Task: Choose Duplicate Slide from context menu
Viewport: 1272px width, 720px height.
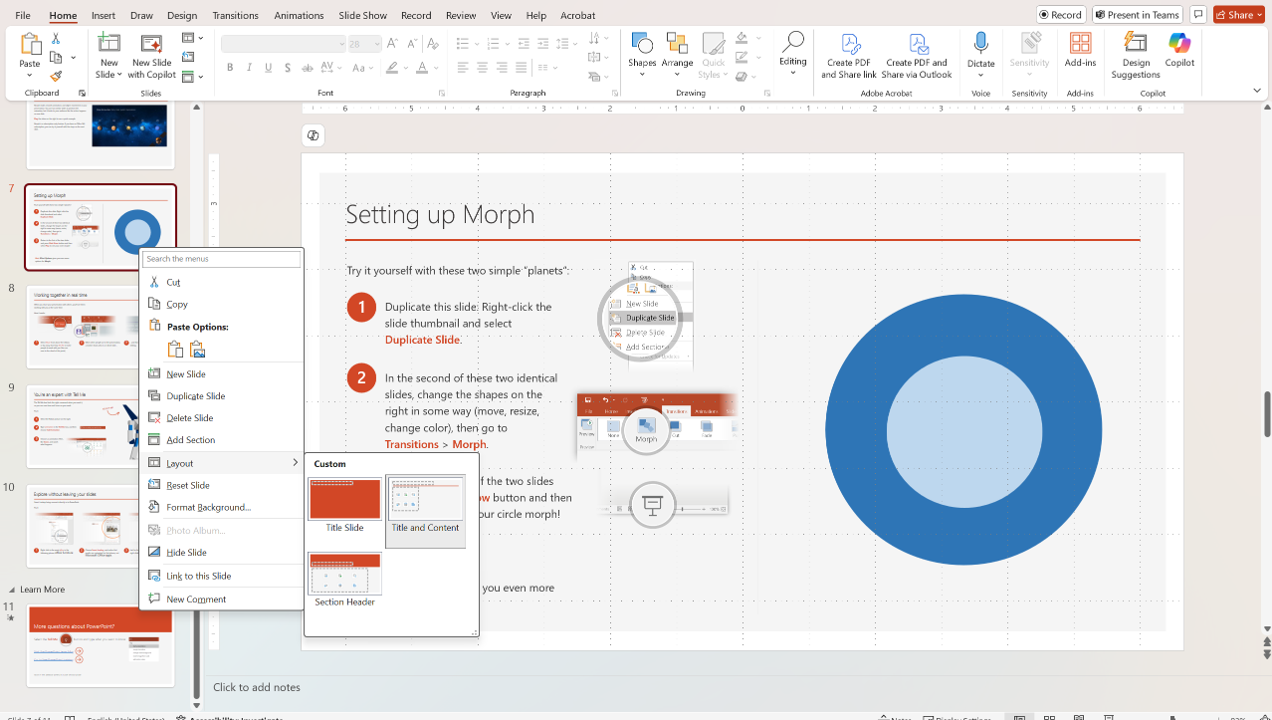Action: 195,396
